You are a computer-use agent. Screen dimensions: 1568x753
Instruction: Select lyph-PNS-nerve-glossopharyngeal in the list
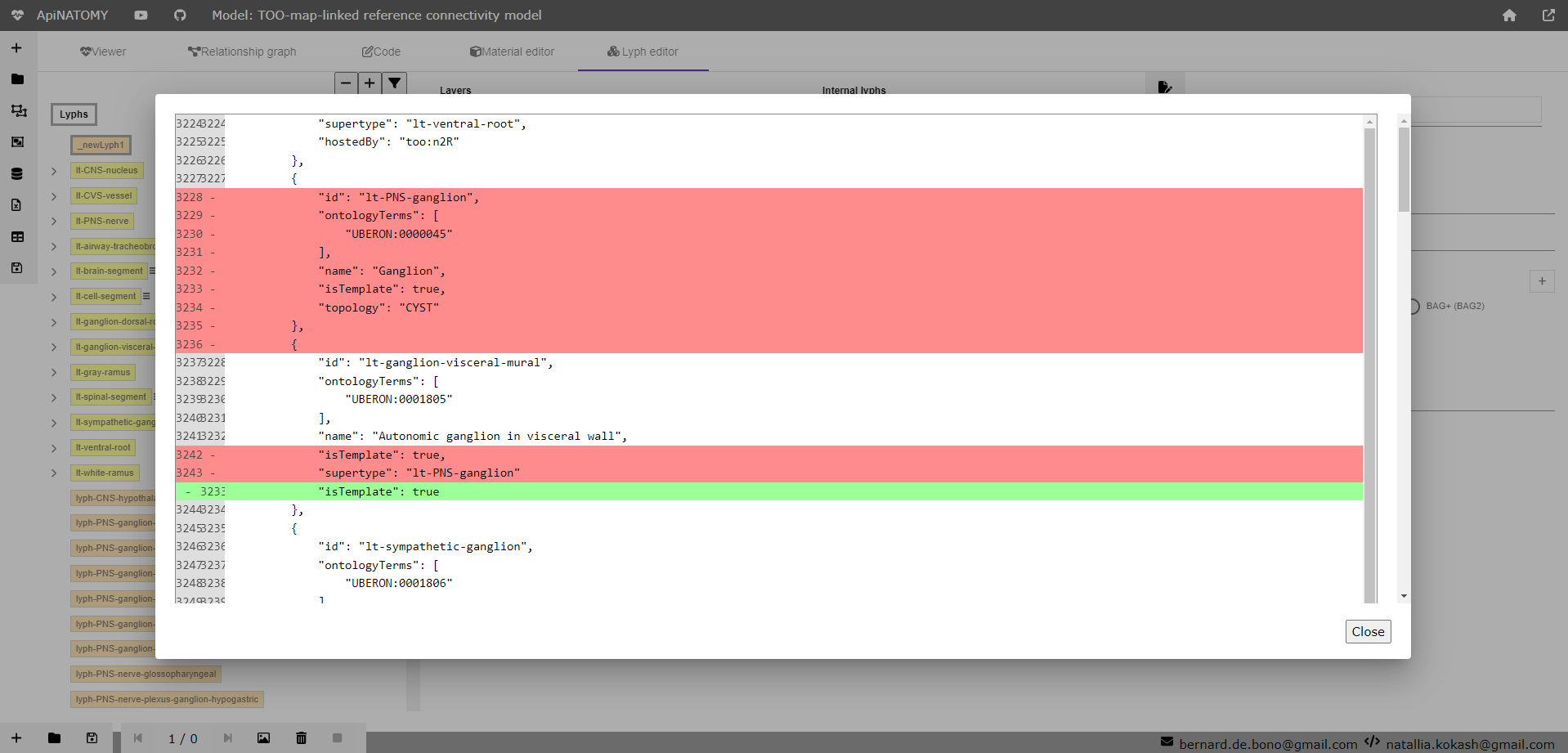[146, 675]
